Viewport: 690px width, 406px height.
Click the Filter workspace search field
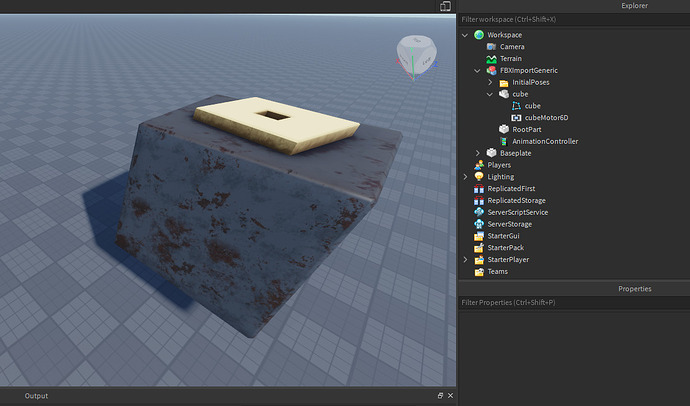coord(573,19)
